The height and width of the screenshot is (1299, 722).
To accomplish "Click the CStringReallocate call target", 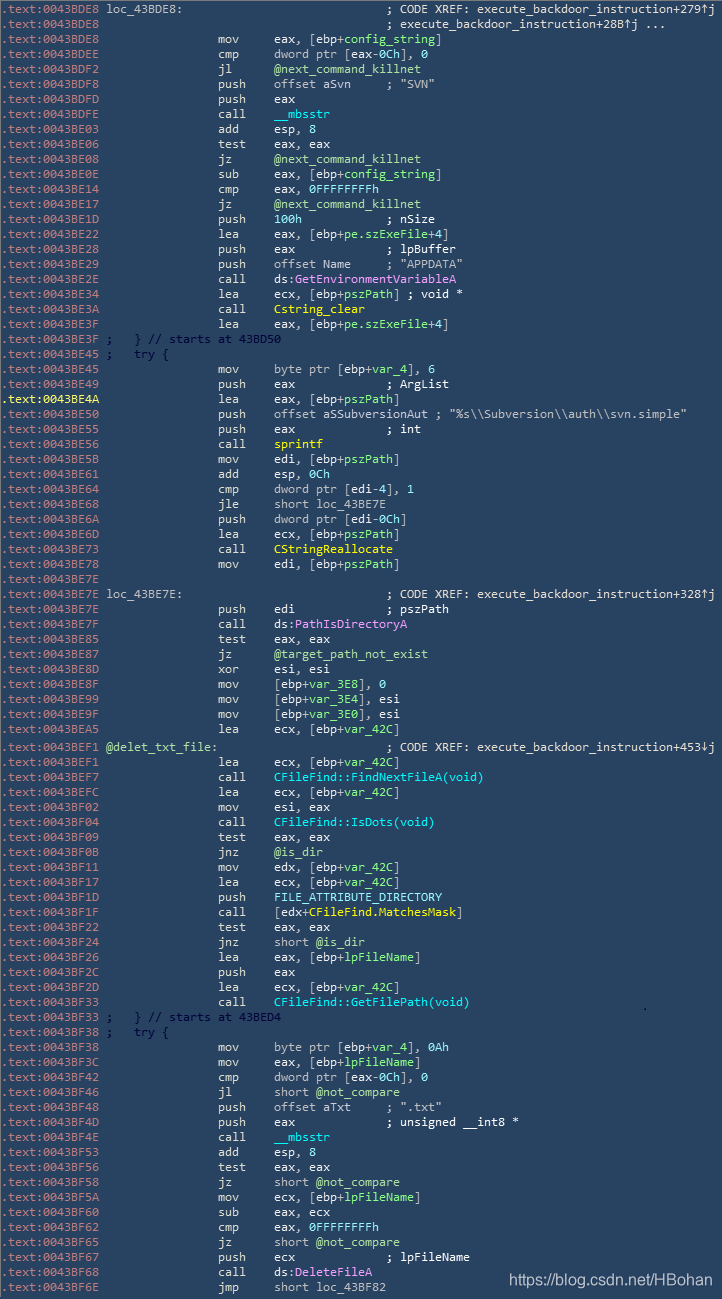I will click(x=333, y=549).
